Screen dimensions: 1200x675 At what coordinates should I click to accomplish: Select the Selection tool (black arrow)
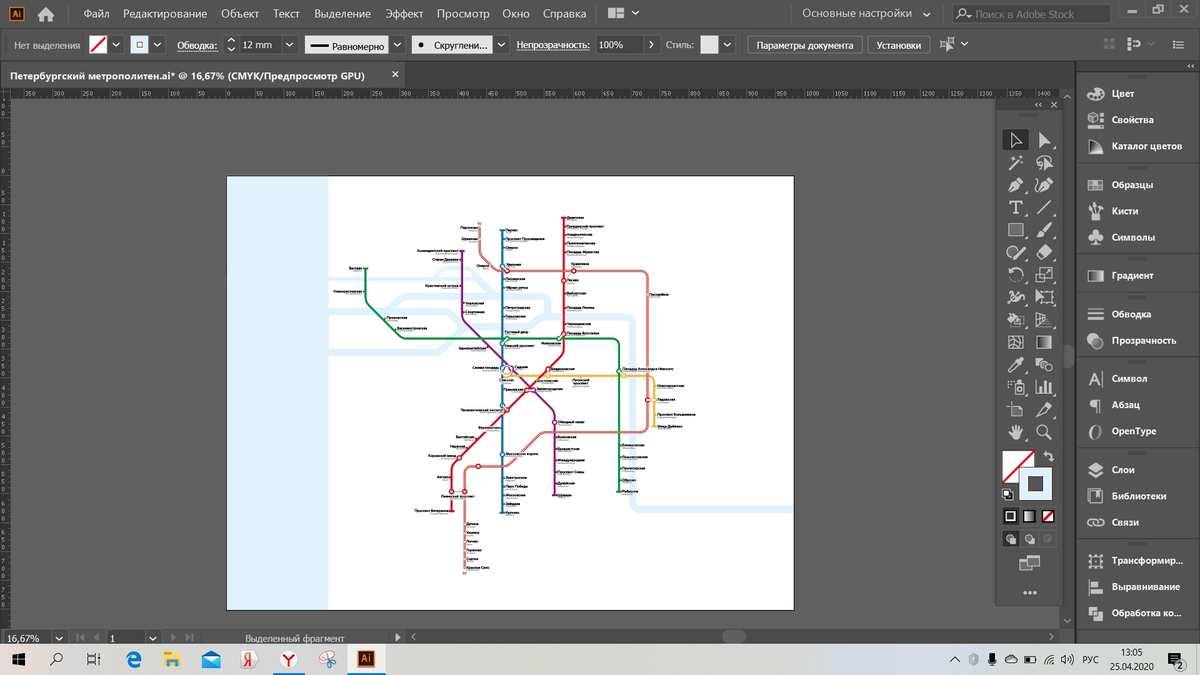[1016, 140]
